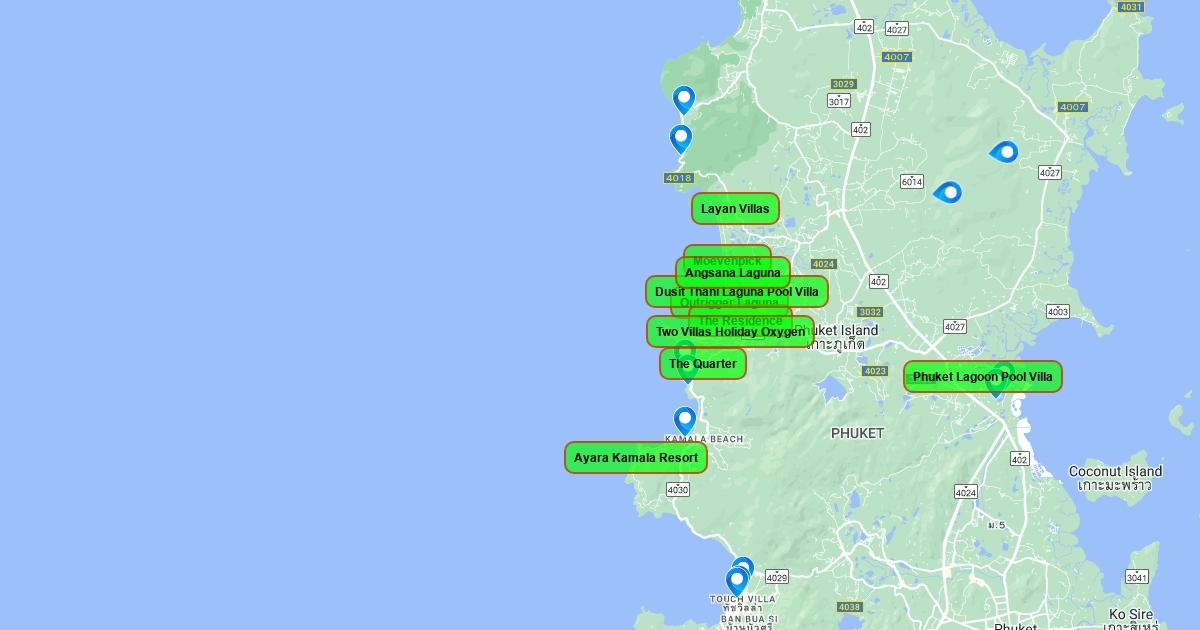This screenshot has height=630, width=1200.
Task: Click the Coconut Island map label
Action: coord(1115,471)
